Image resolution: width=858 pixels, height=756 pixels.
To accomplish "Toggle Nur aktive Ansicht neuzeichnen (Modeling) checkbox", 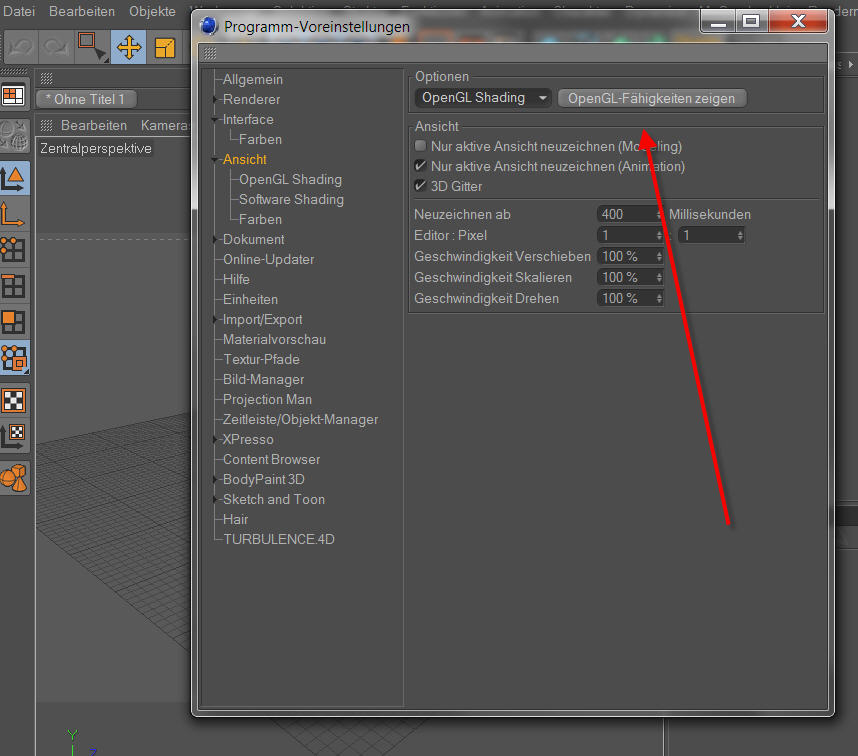I will click(x=420, y=146).
